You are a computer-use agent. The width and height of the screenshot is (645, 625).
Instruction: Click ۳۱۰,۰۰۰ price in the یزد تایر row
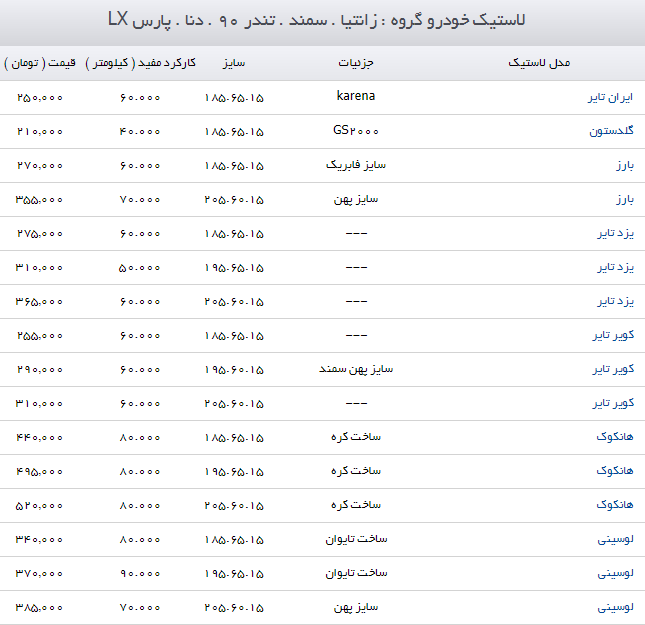click(39, 268)
